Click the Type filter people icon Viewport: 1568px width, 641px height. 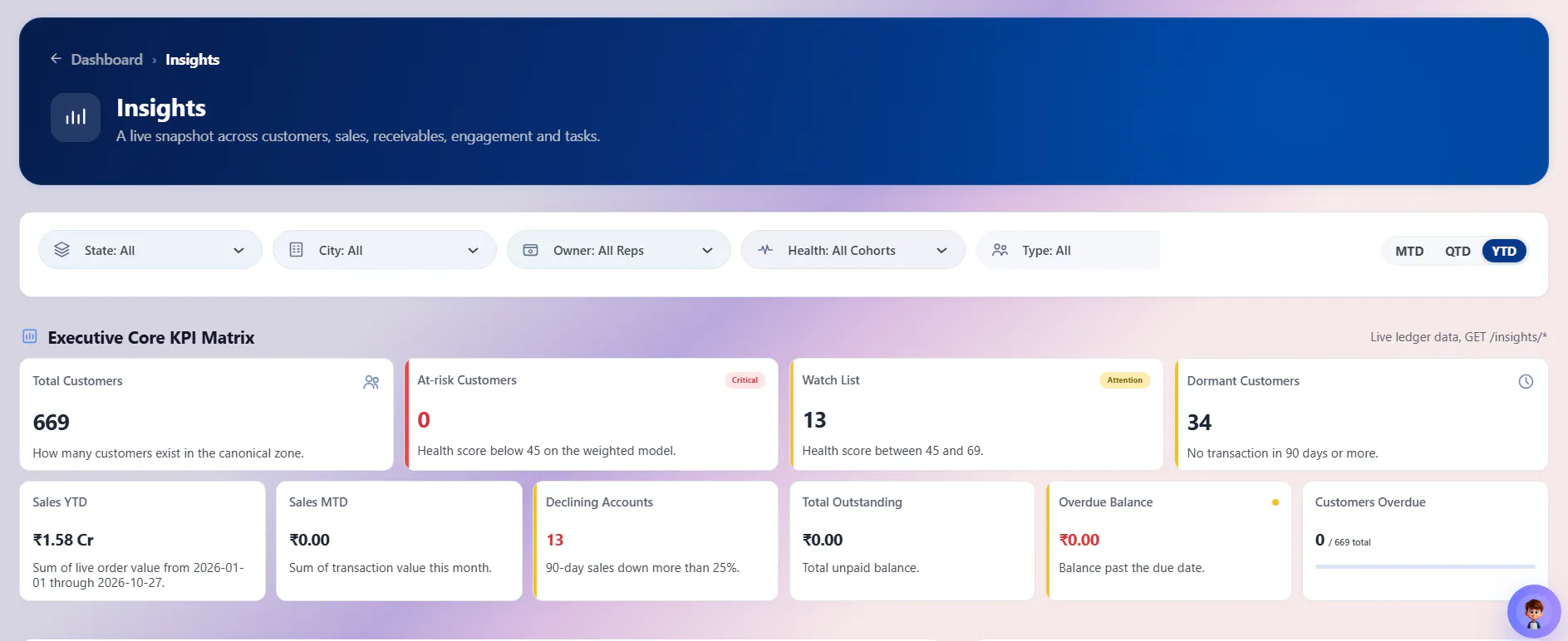pyautogui.click(x=1000, y=250)
